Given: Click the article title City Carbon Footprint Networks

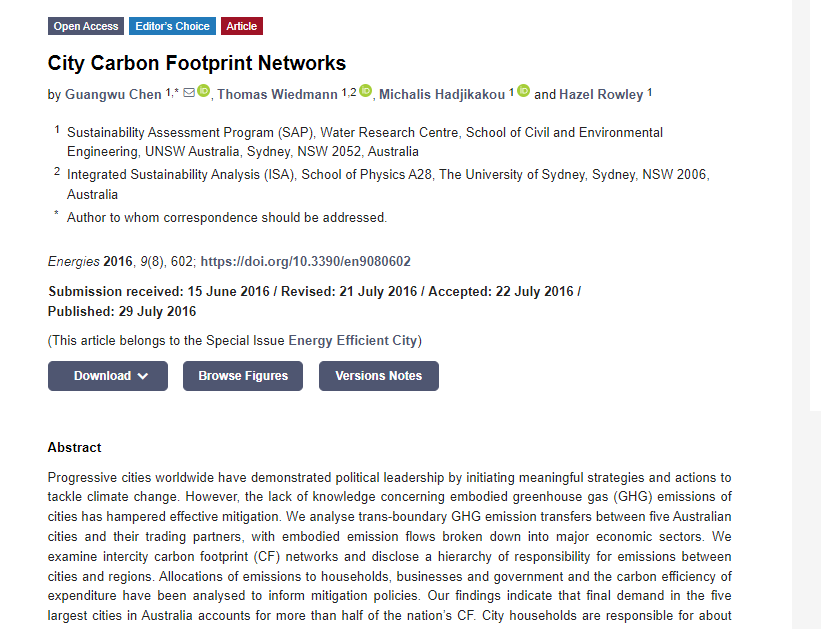Looking at the screenshot, I should click(197, 63).
